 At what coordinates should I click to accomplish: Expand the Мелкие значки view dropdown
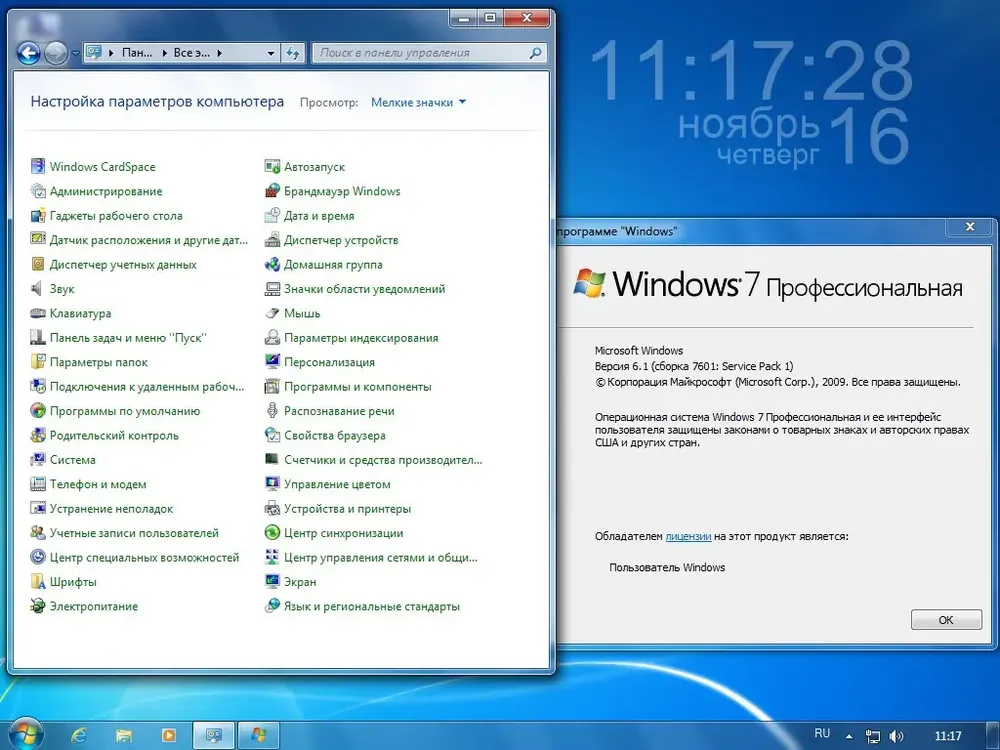418,102
